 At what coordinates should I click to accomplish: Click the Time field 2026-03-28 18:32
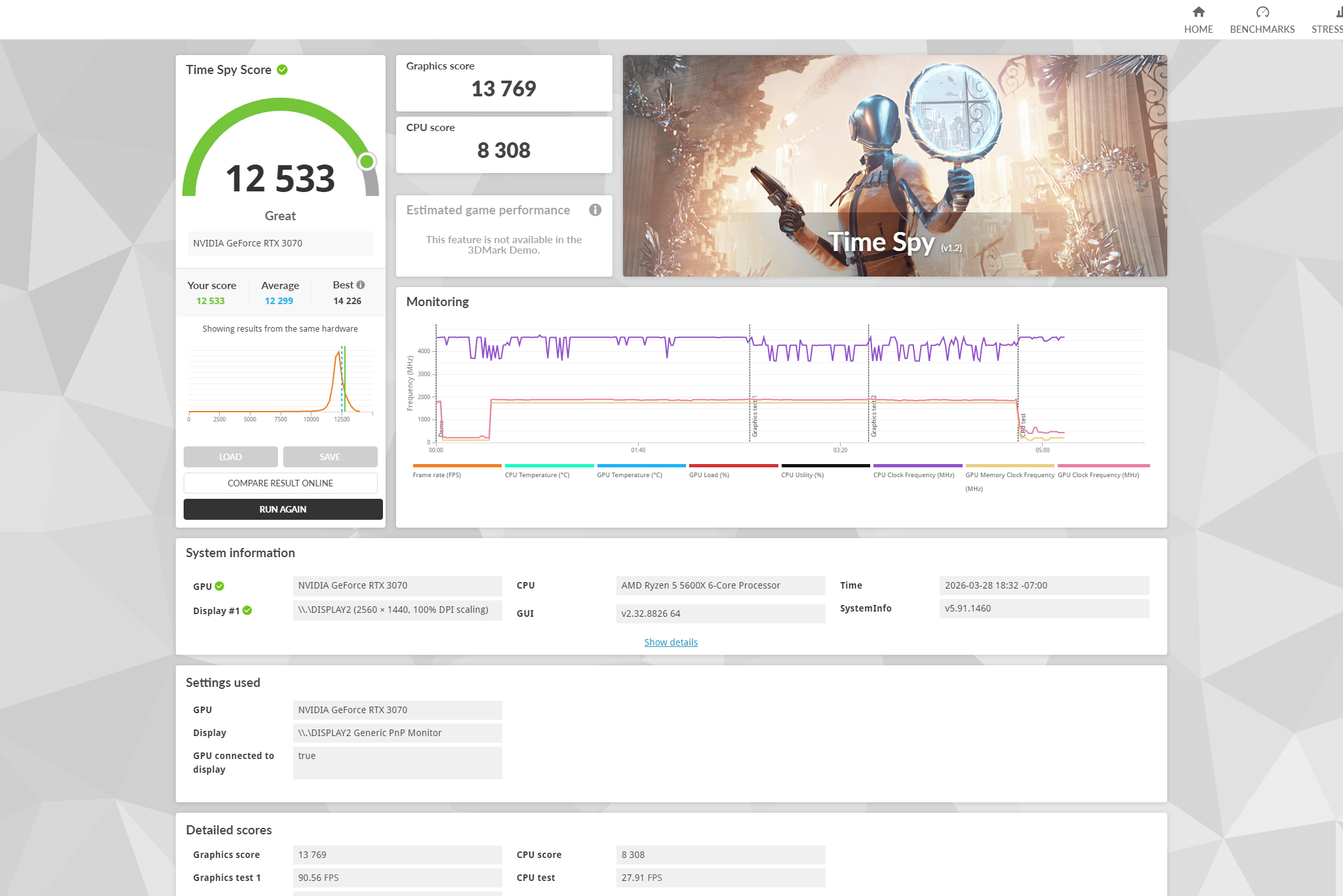(1044, 585)
